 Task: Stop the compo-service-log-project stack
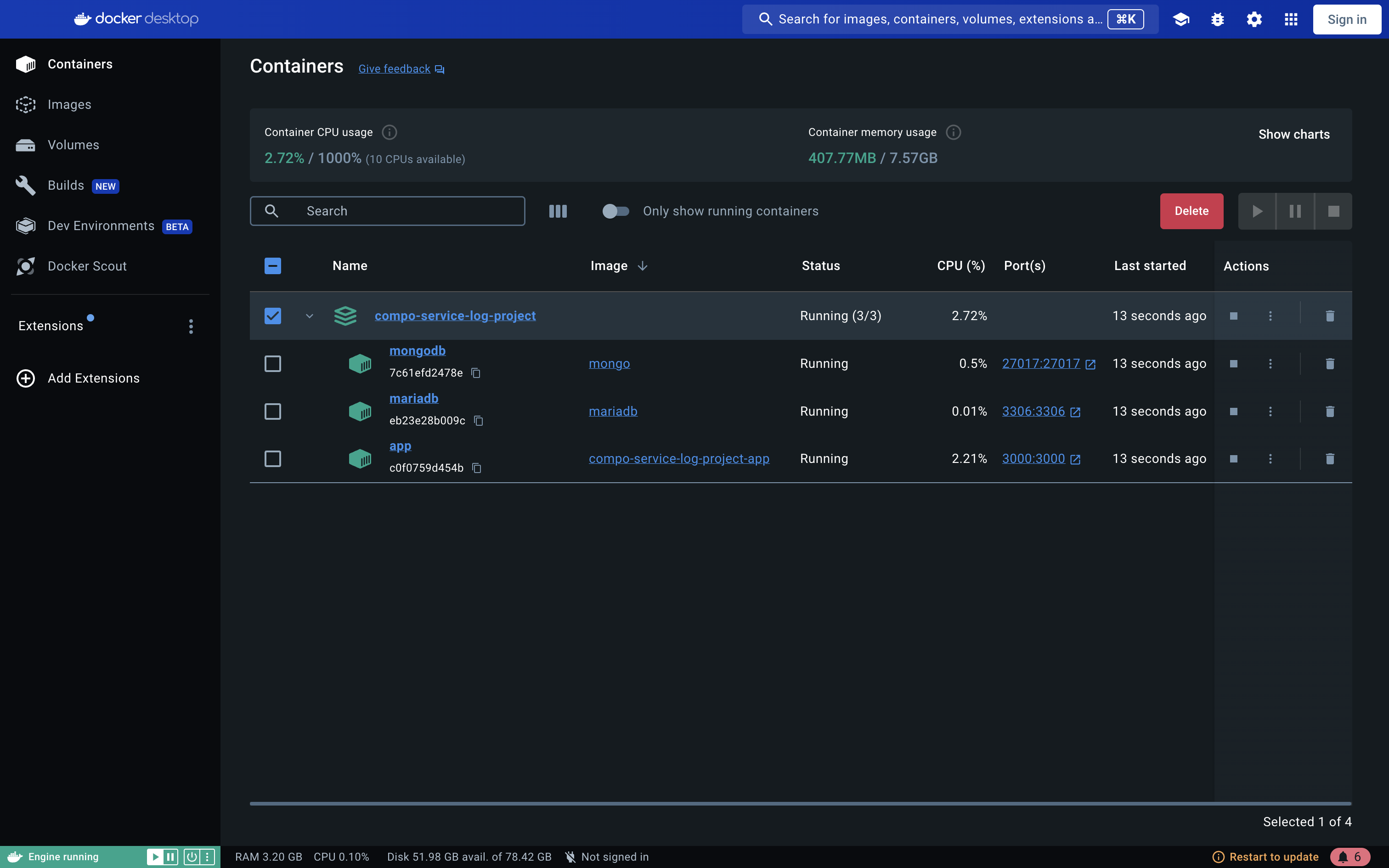click(x=1233, y=316)
